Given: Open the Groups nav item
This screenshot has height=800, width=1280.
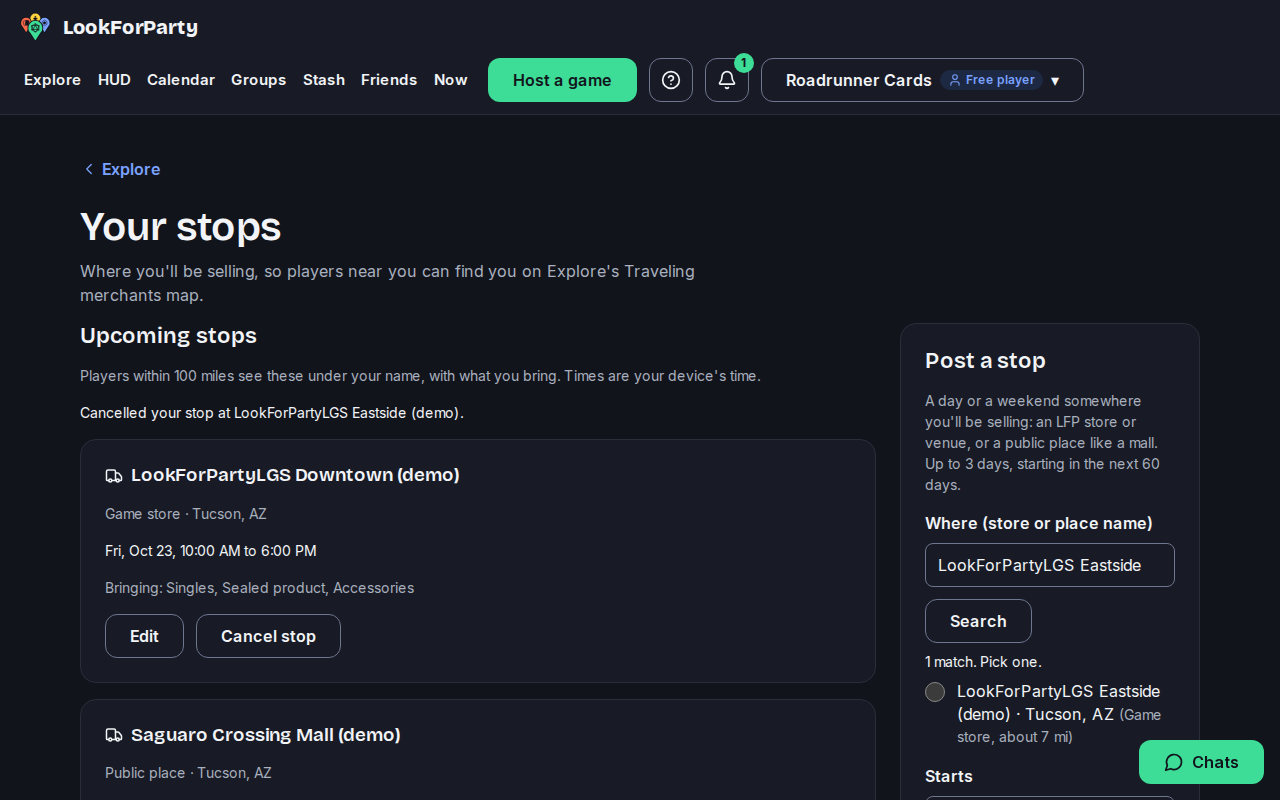Looking at the screenshot, I should point(259,80).
